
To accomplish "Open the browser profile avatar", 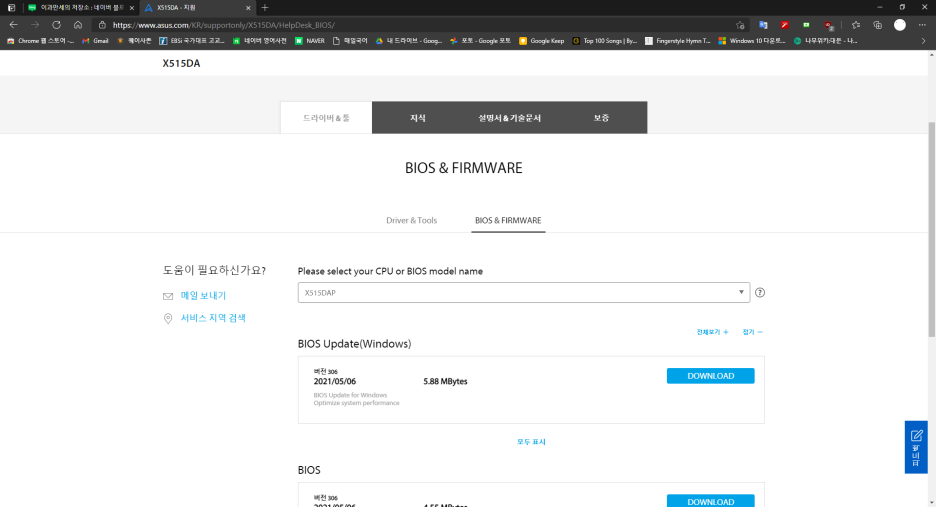I will pos(900,25).
